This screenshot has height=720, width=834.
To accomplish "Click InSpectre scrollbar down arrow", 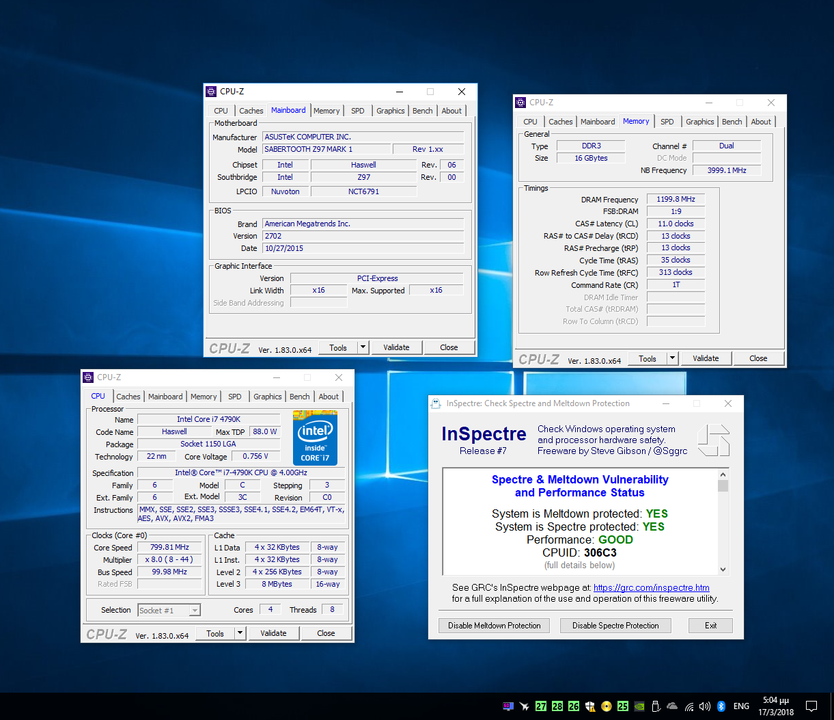I will 723,569.
